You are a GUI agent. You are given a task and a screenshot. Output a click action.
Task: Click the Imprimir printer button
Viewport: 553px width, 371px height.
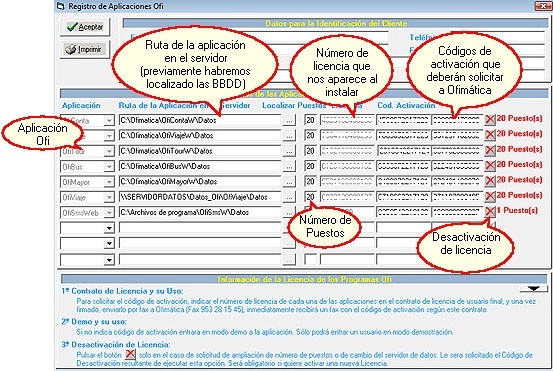pyautogui.click(x=85, y=49)
